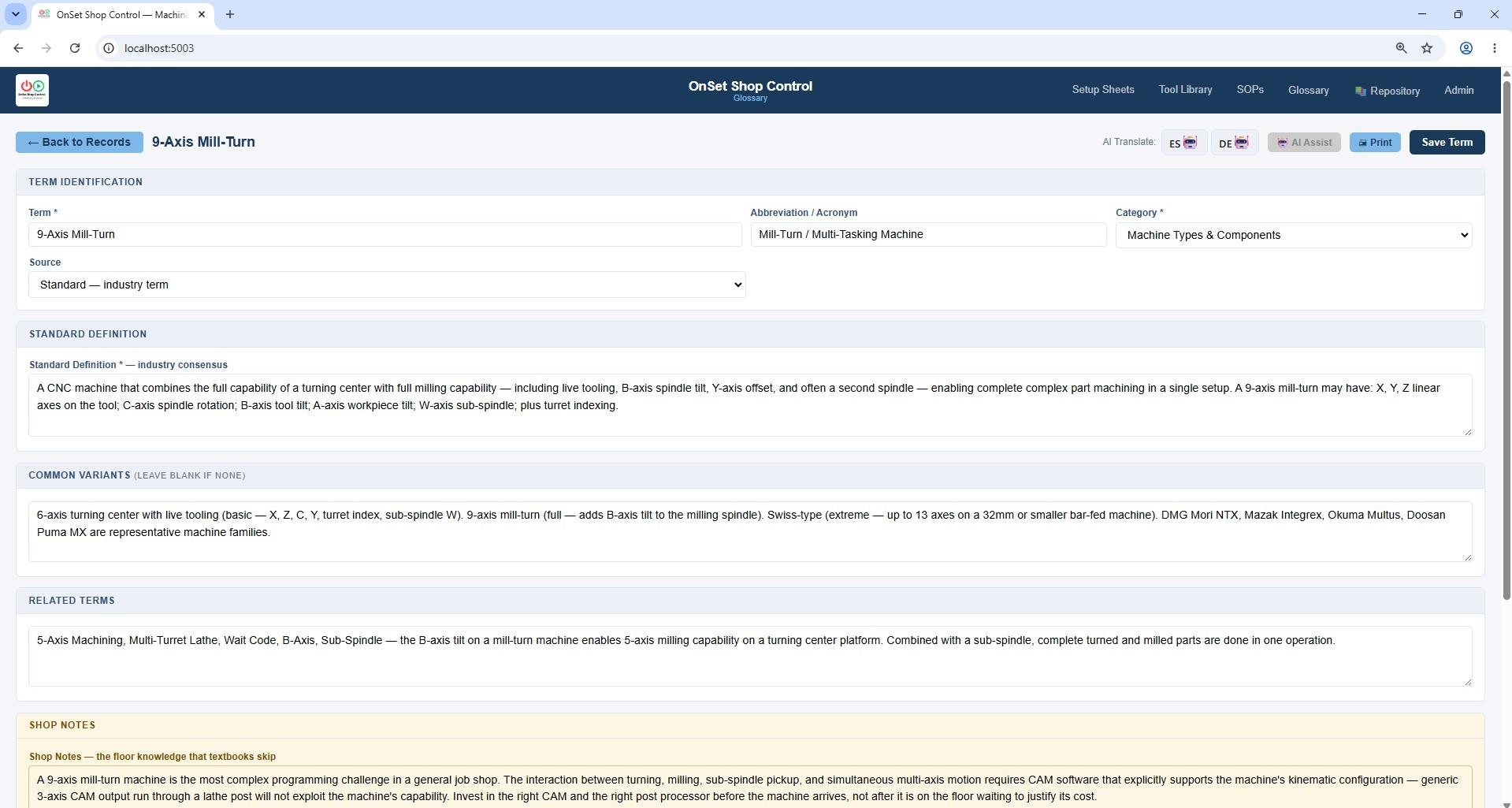This screenshot has height=808, width=1512.
Task: Open the browser profile icon
Action: (x=1466, y=48)
